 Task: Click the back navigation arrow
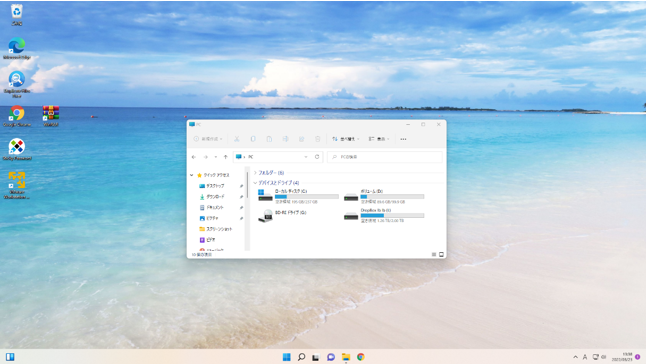tap(194, 157)
